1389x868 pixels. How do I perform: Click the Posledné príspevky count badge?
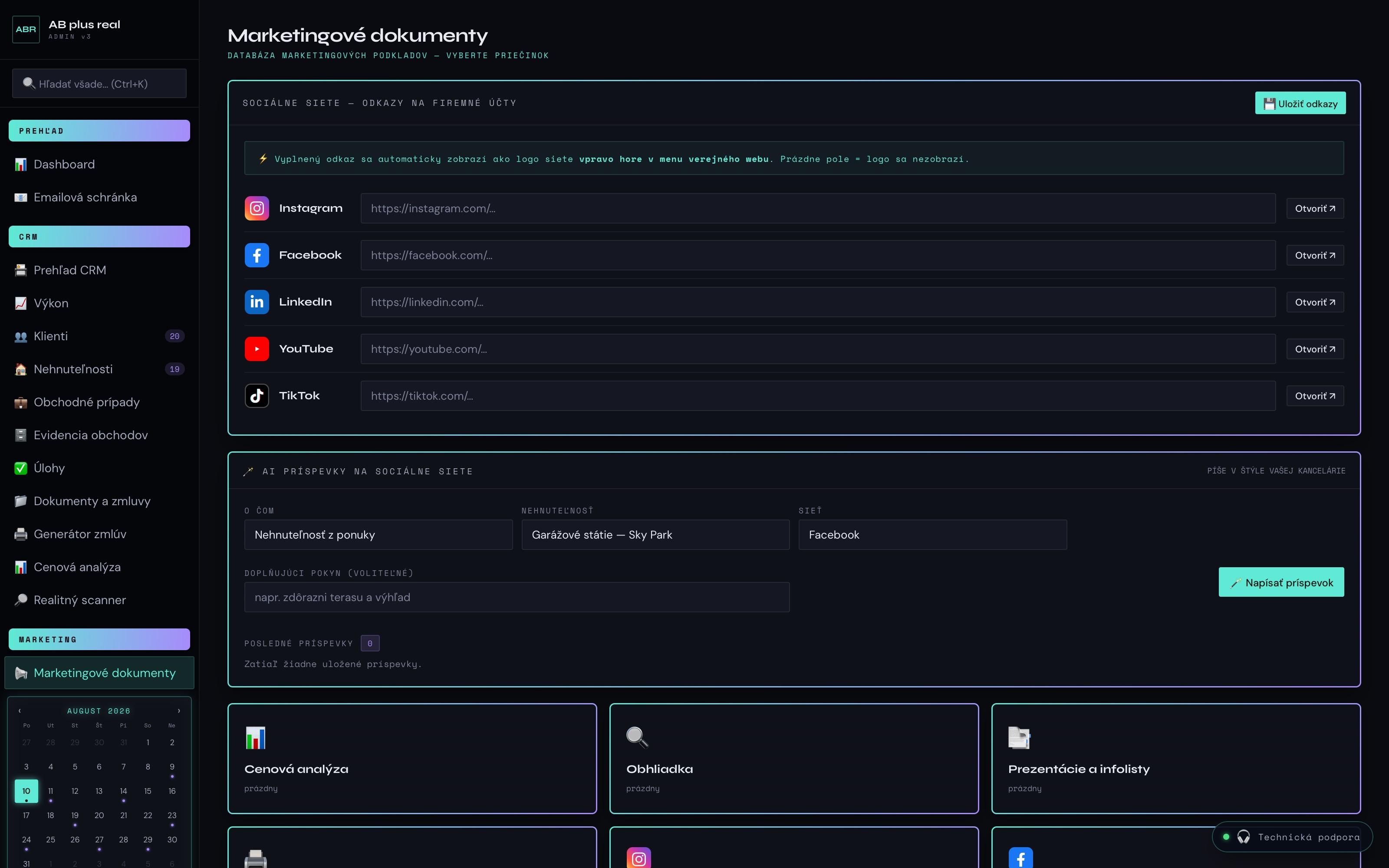pos(370,644)
